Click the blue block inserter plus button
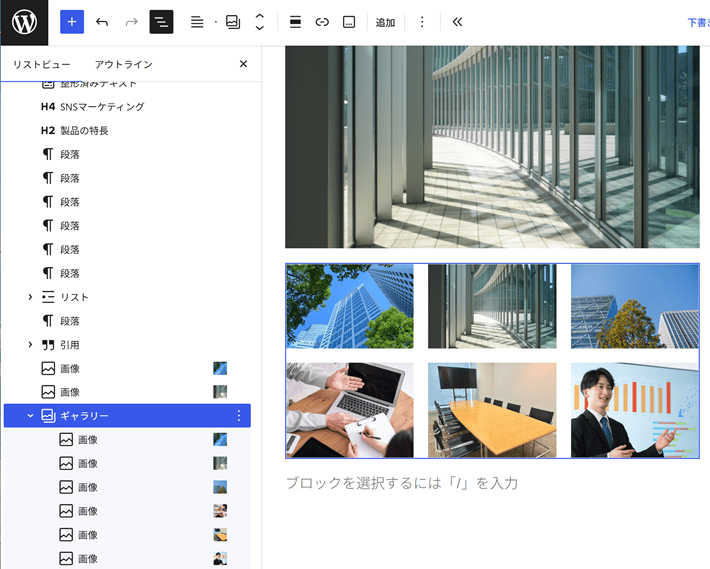This screenshot has width=710, height=569. (72, 22)
